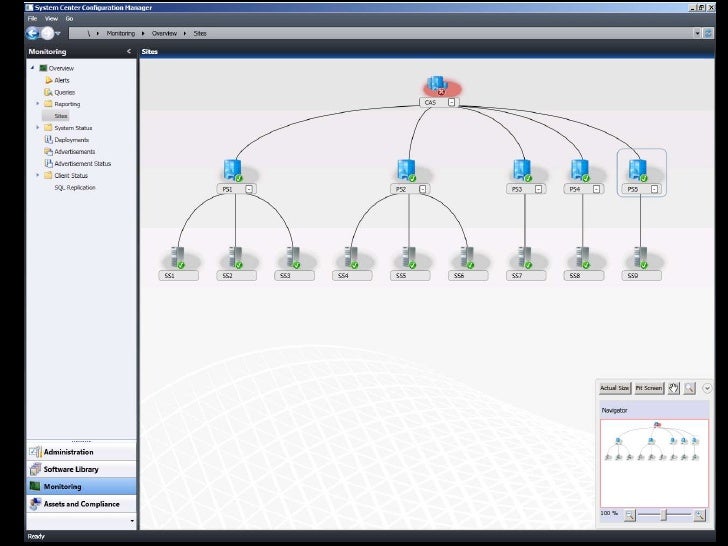Viewport: 728px width, 546px height.
Task: Click the magnifier zoom tool icon
Action: (x=689, y=388)
